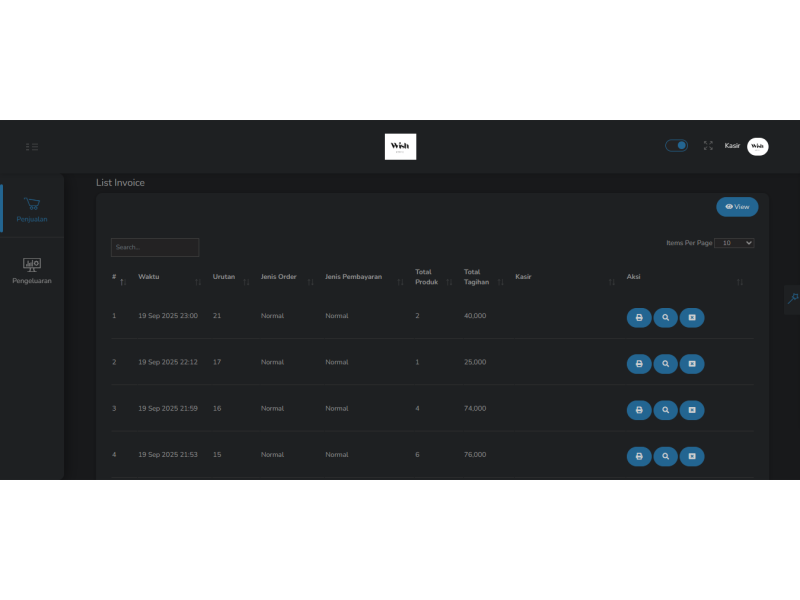Open the Items Per Page dropdown
The image size is (800, 600).
(x=735, y=243)
